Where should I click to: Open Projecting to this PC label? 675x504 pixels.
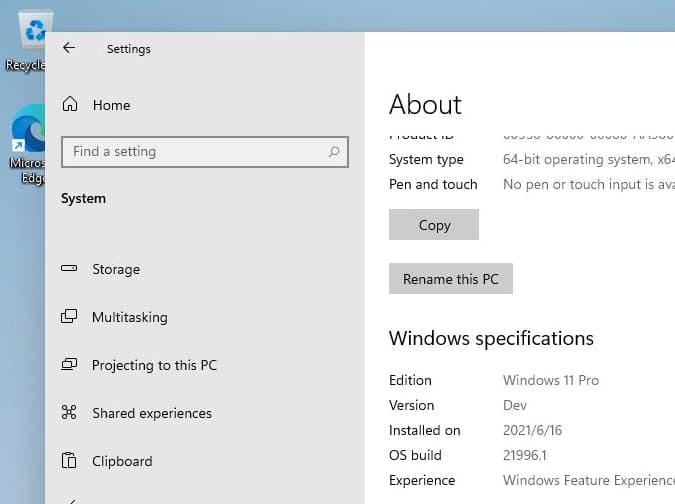pyautogui.click(x=154, y=365)
